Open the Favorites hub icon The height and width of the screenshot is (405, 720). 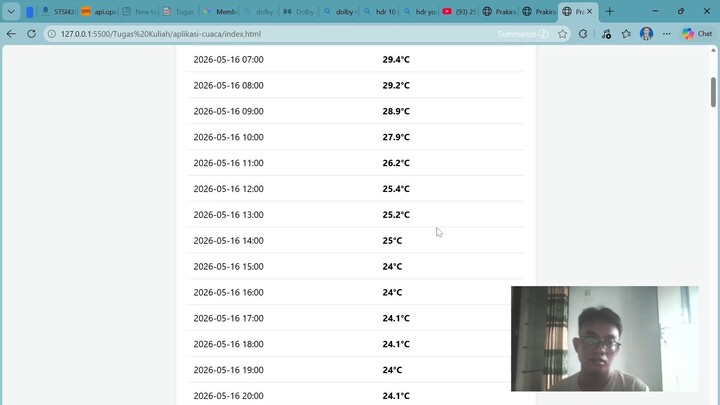click(626, 34)
